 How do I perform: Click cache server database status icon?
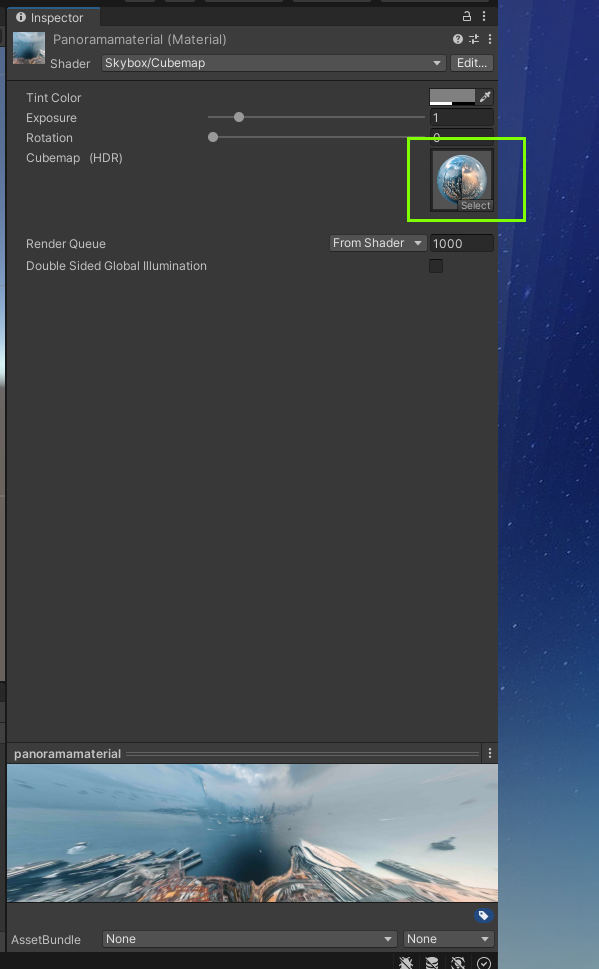tap(432, 962)
